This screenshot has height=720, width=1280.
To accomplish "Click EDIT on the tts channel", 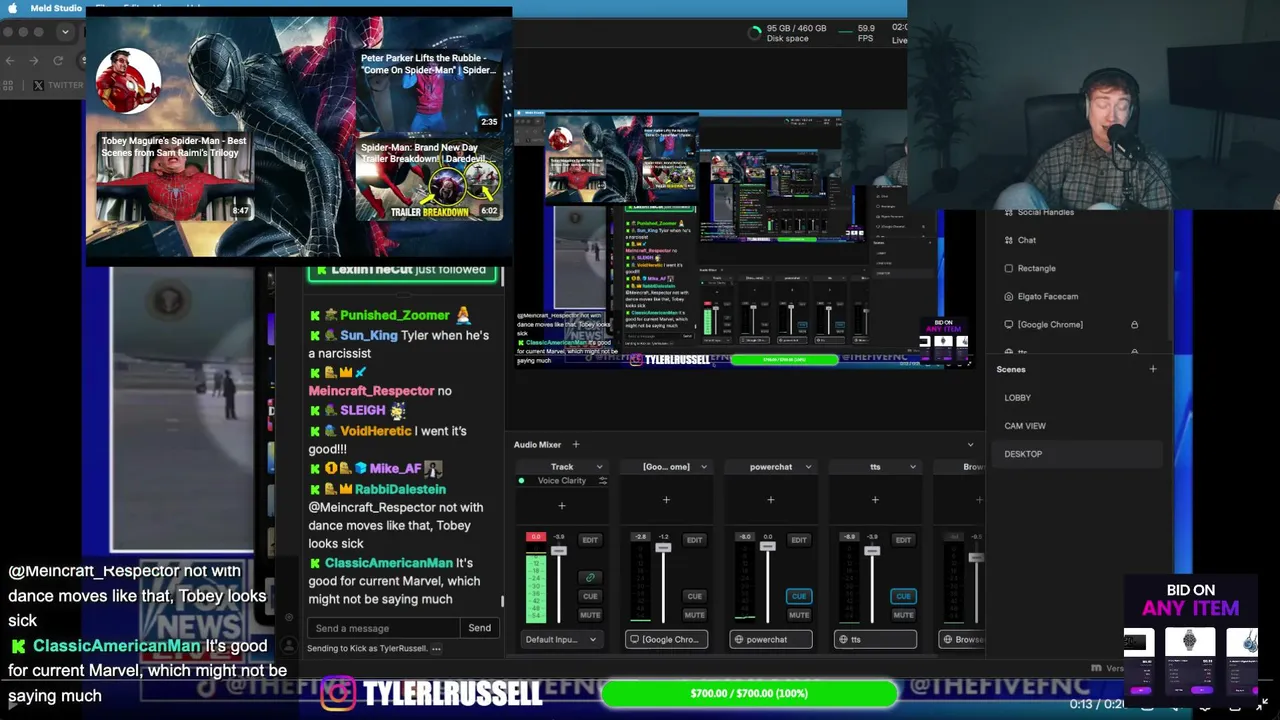I will coord(903,540).
